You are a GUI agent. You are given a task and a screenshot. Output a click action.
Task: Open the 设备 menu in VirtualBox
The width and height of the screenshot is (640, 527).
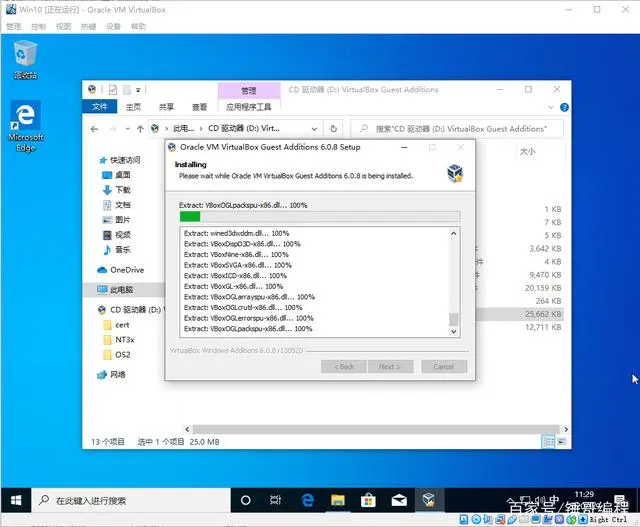click(113, 27)
